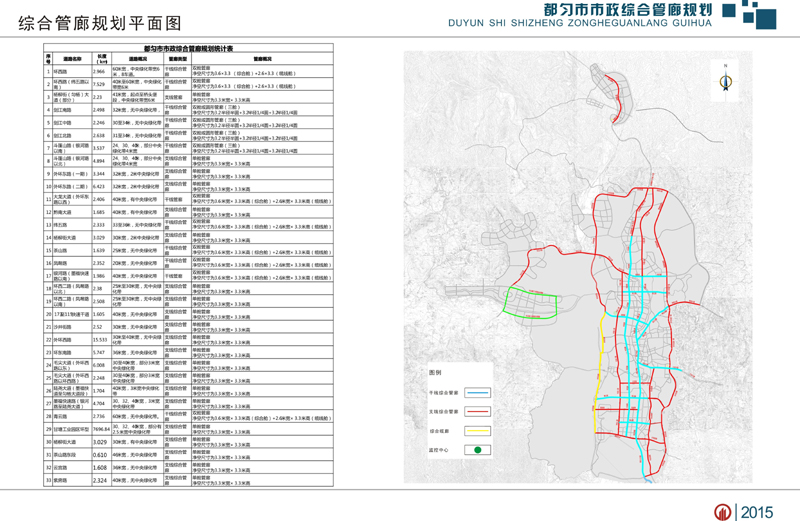The height and width of the screenshot is (521, 800).
Task: Click the green monitoring center legend dot
Action: click(478, 450)
